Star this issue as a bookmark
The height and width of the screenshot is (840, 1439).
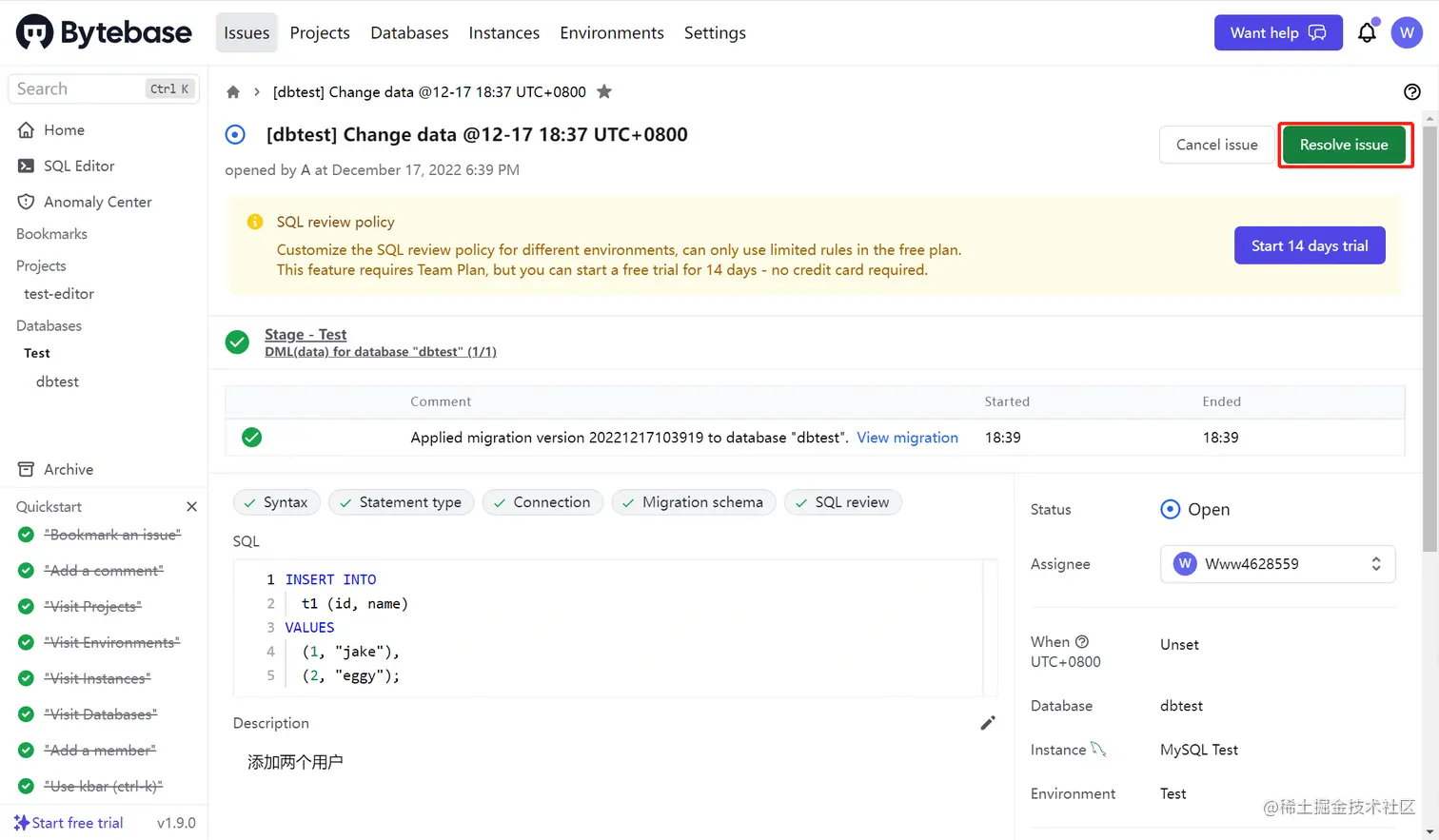[604, 92]
